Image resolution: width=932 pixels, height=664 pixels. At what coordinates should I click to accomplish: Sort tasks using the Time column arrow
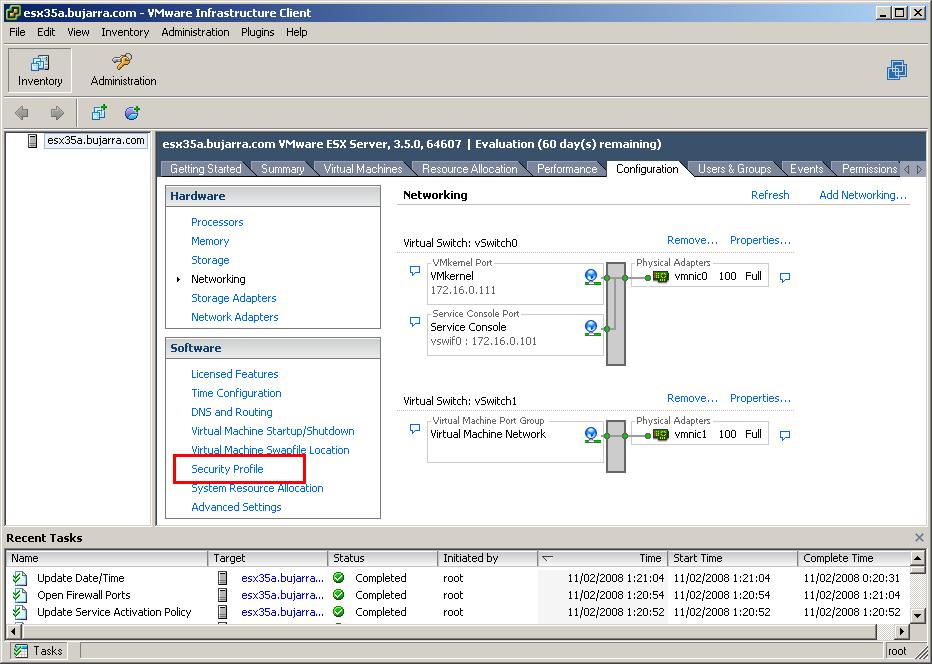tap(547, 558)
